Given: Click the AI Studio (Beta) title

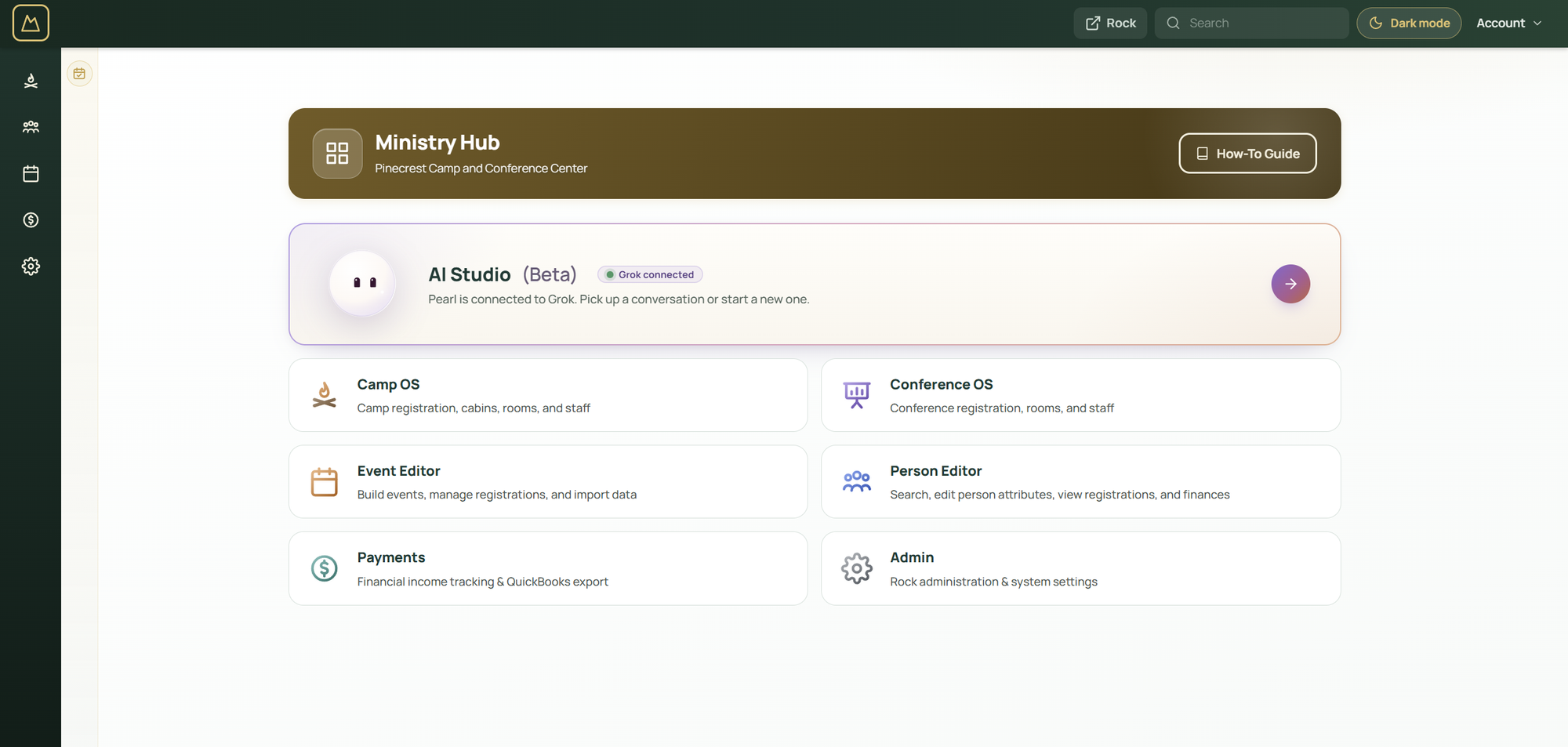Looking at the screenshot, I should (x=503, y=274).
